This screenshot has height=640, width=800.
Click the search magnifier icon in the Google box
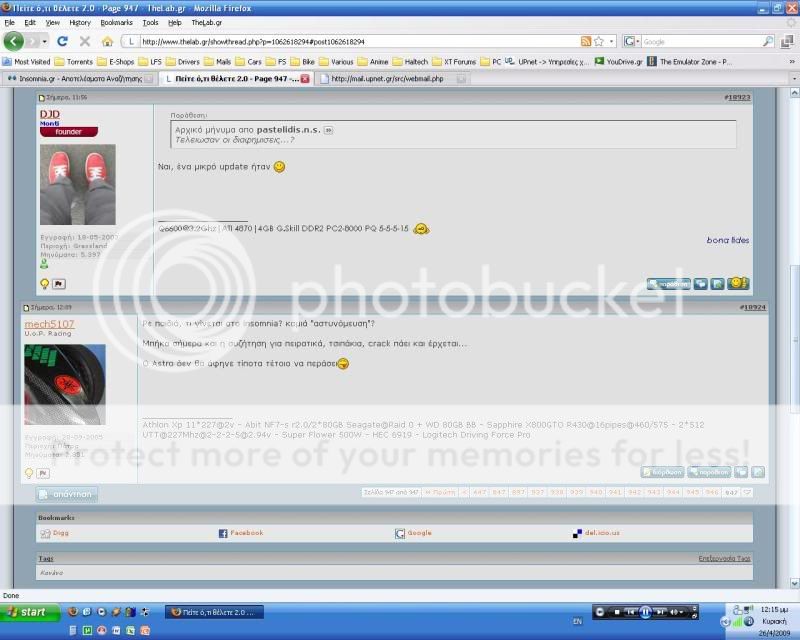pos(768,42)
